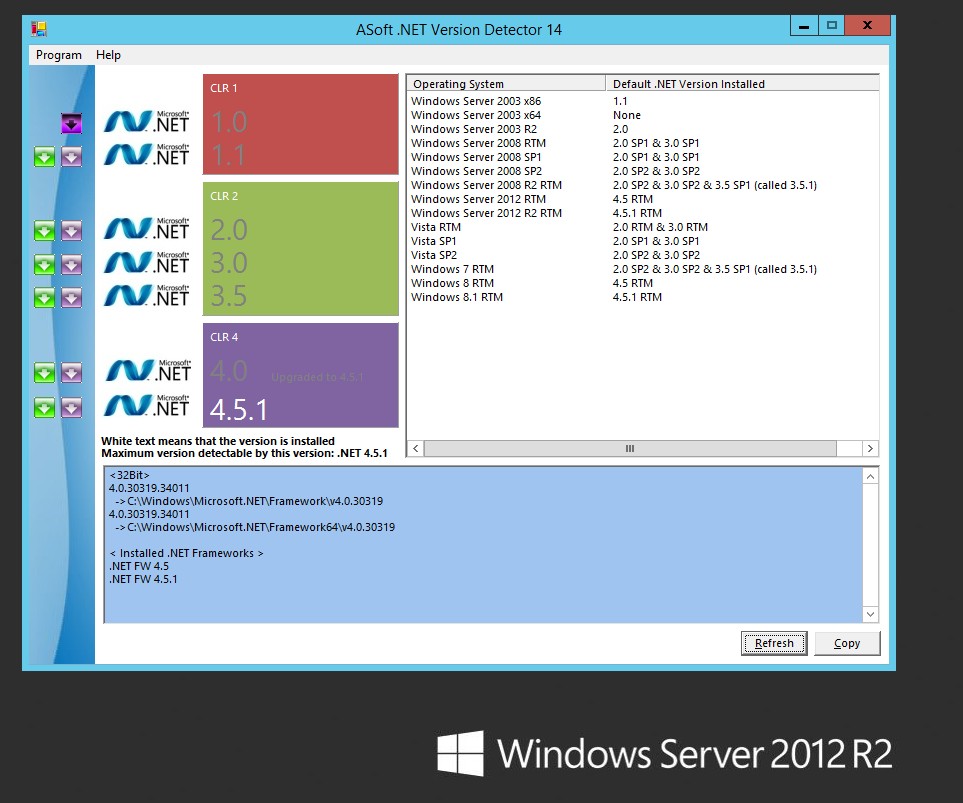This screenshot has width=963, height=803.
Task: Select the Windows Server 2008 SP1 row
Action: [x=643, y=157]
